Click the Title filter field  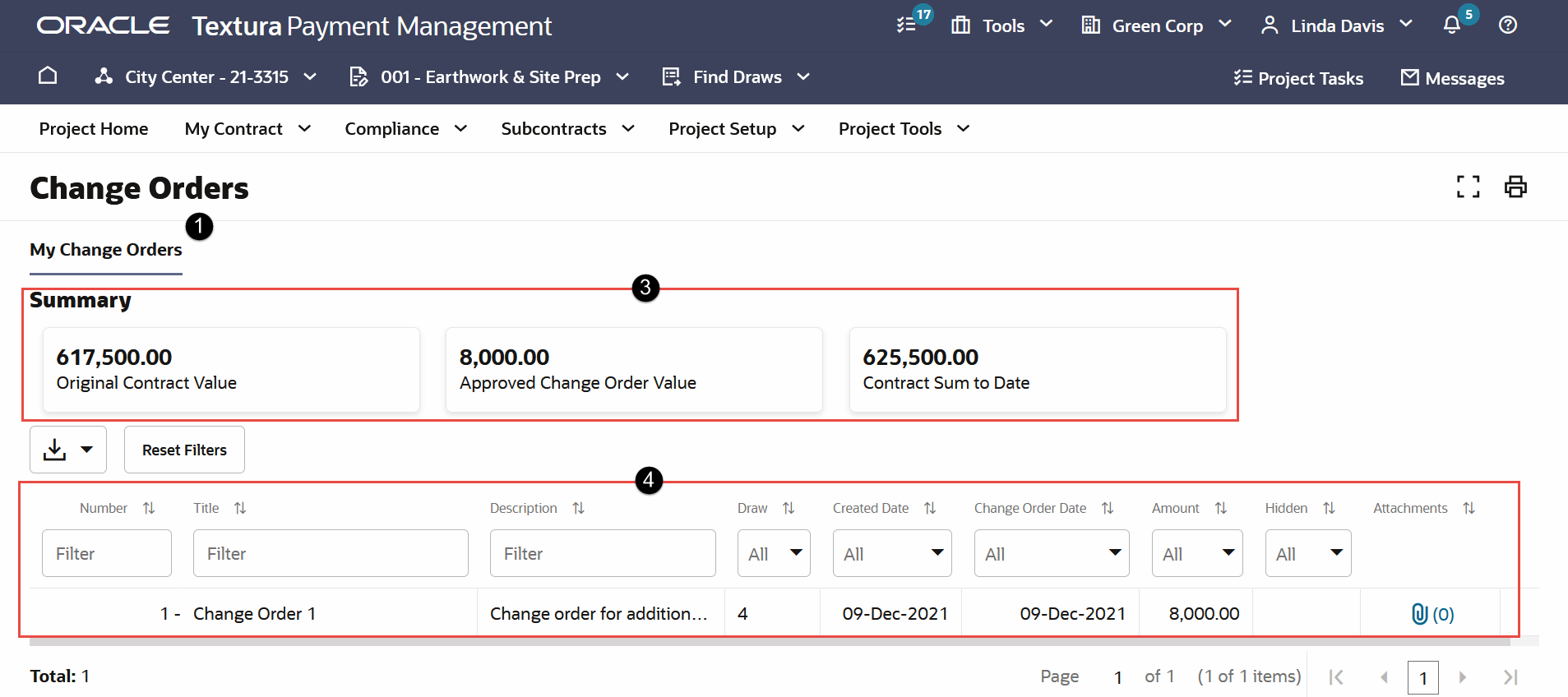click(x=331, y=553)
